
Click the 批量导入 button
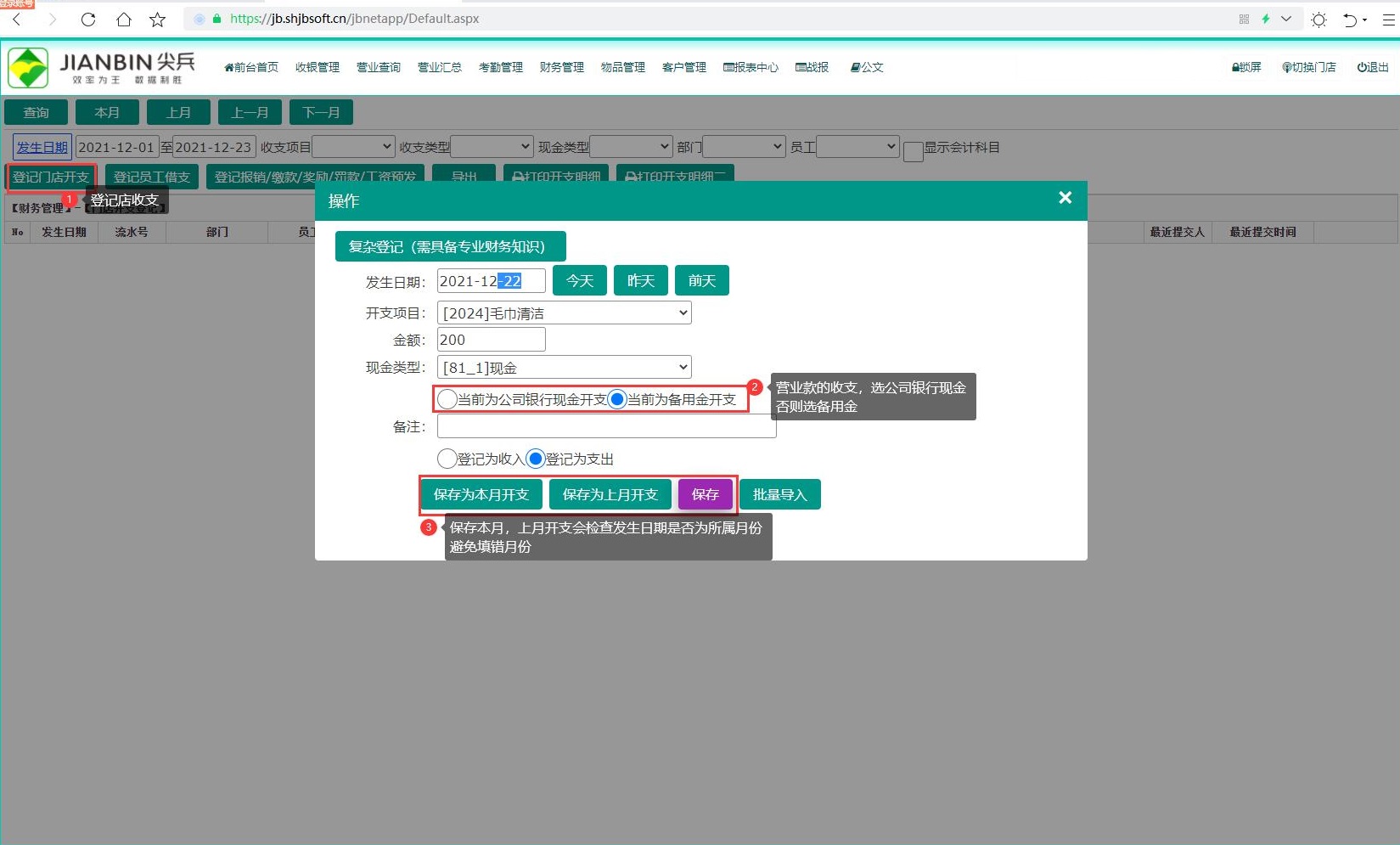780,494
